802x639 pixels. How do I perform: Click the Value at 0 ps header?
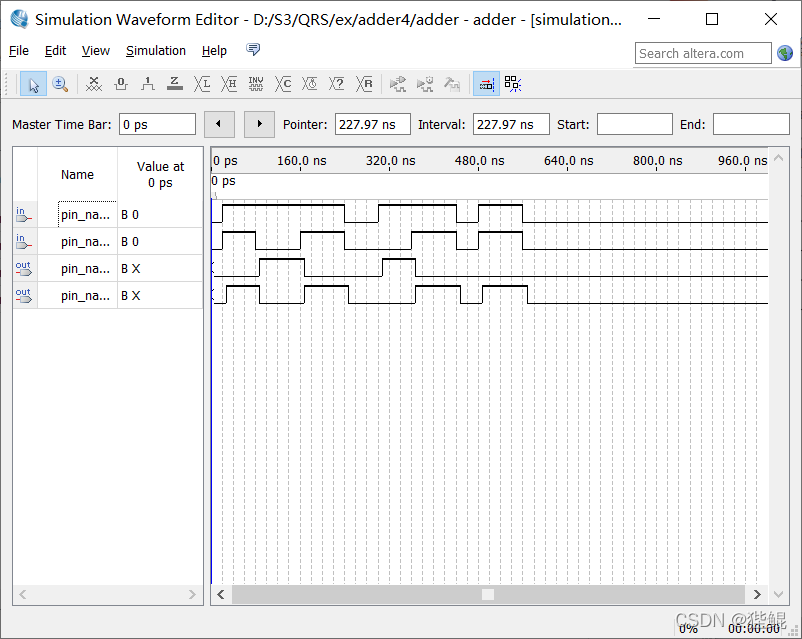pos(160,174)
